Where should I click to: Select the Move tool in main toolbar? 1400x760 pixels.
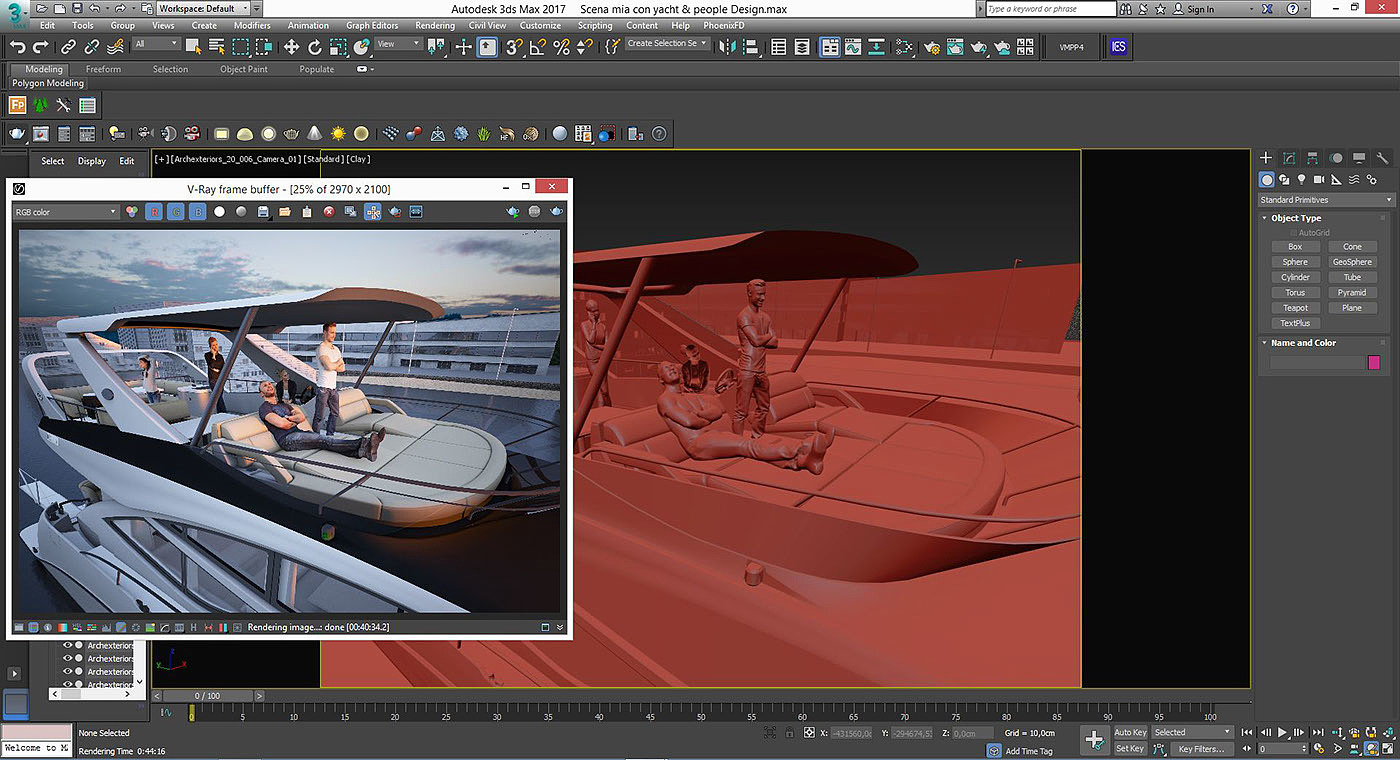(291, 47)
